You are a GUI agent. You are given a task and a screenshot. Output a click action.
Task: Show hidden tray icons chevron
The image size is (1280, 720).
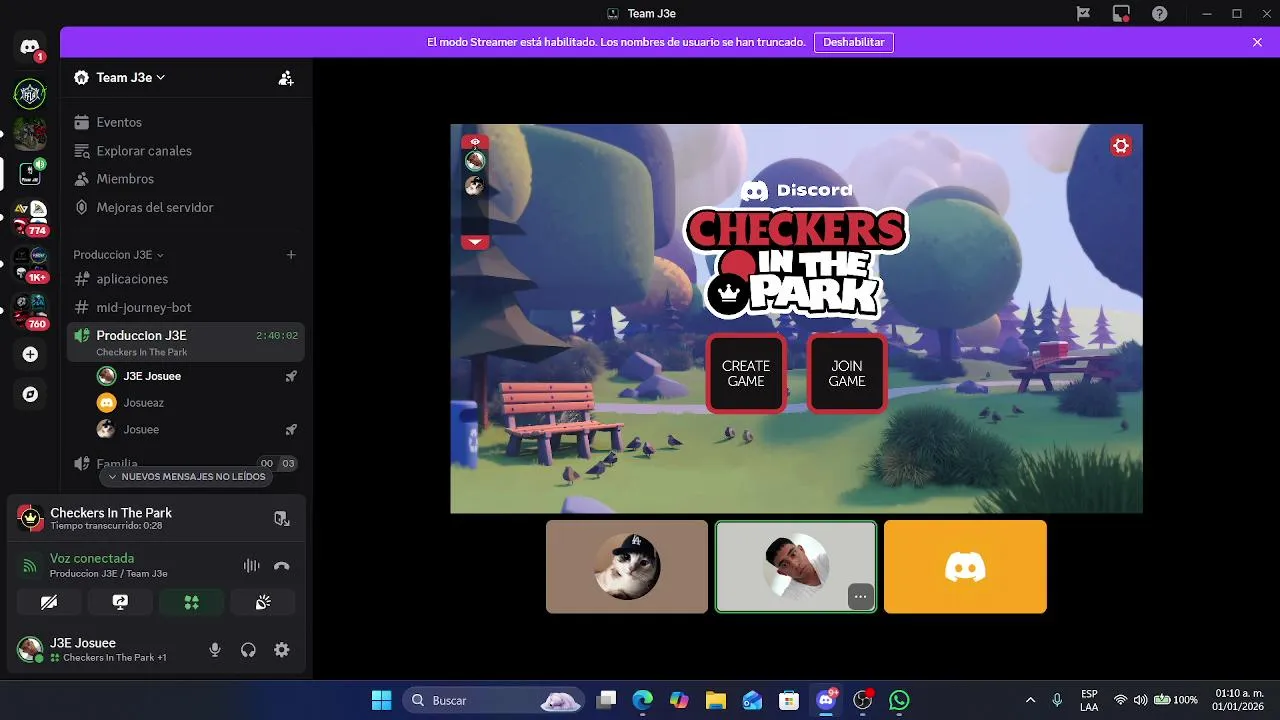point(1030,700)
